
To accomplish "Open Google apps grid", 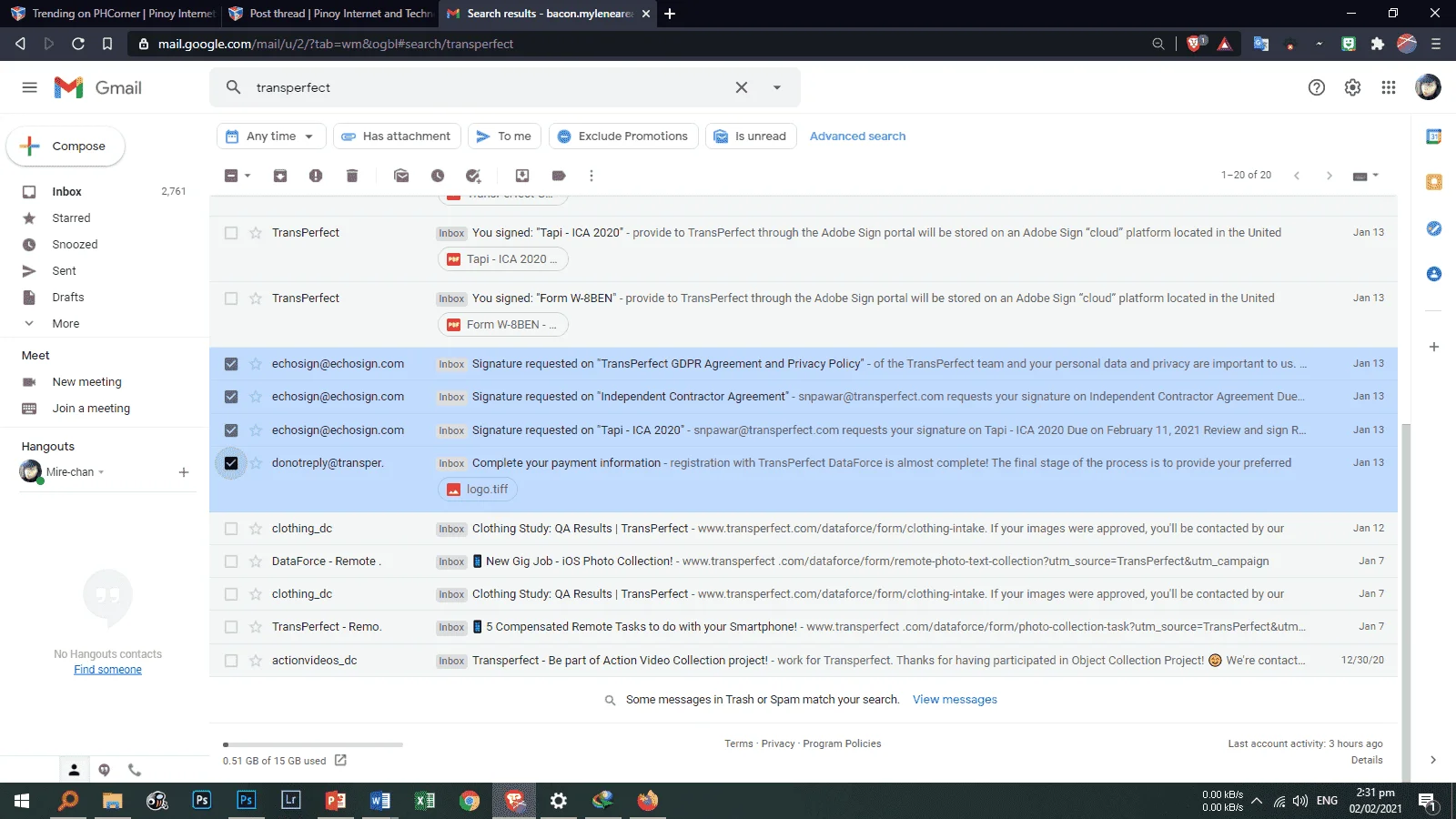I will (x=1389, y=87).
